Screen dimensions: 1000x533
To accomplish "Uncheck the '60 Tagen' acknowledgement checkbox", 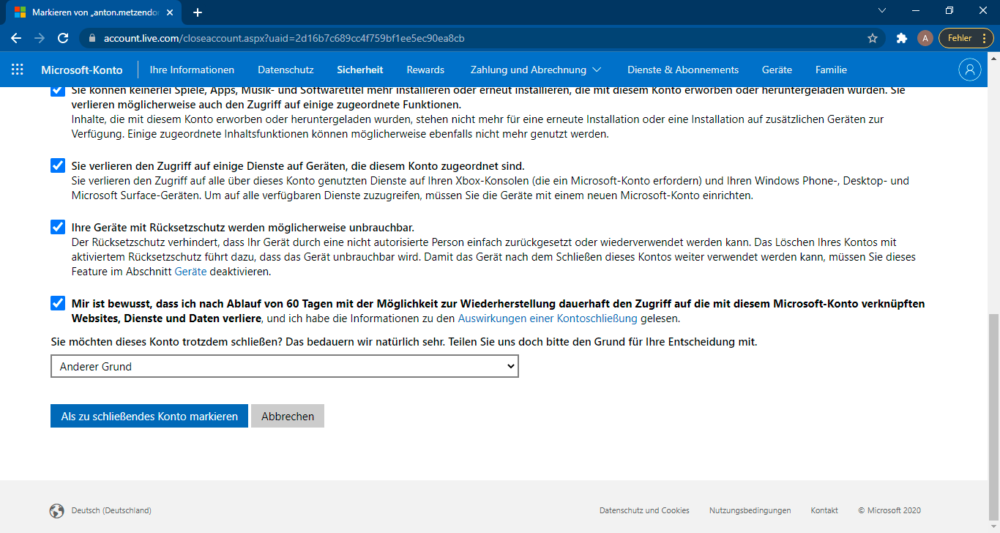I will [57, 303].
